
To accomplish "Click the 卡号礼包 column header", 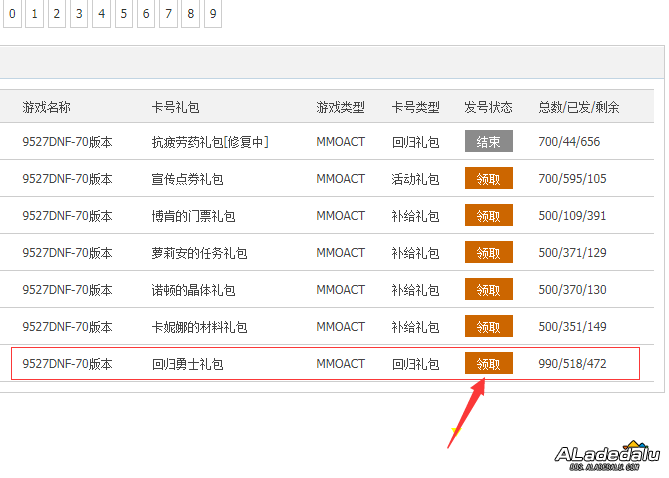I will click(175, 107).
